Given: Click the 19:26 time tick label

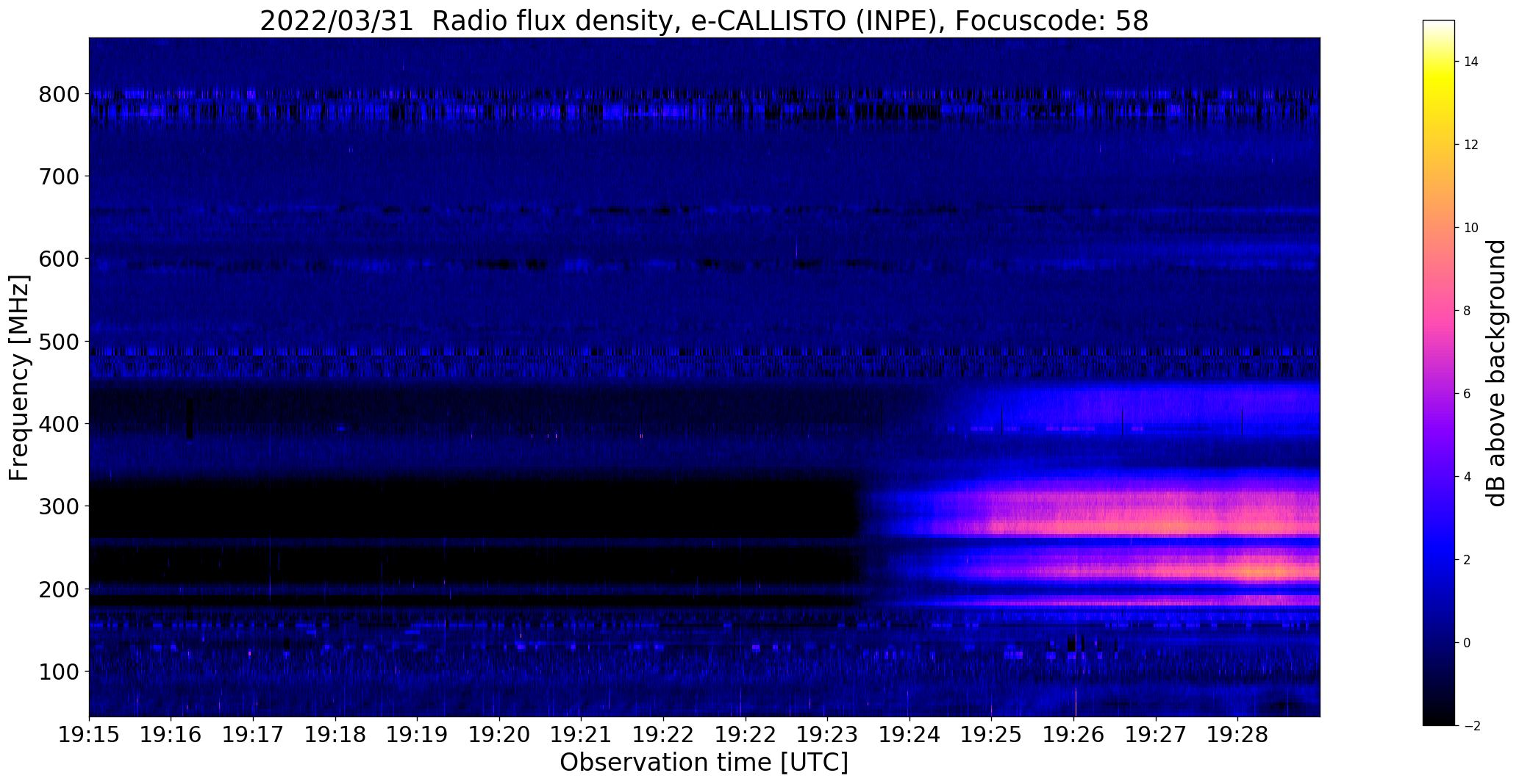Looking at the screenshot, I should [1073, 736].
